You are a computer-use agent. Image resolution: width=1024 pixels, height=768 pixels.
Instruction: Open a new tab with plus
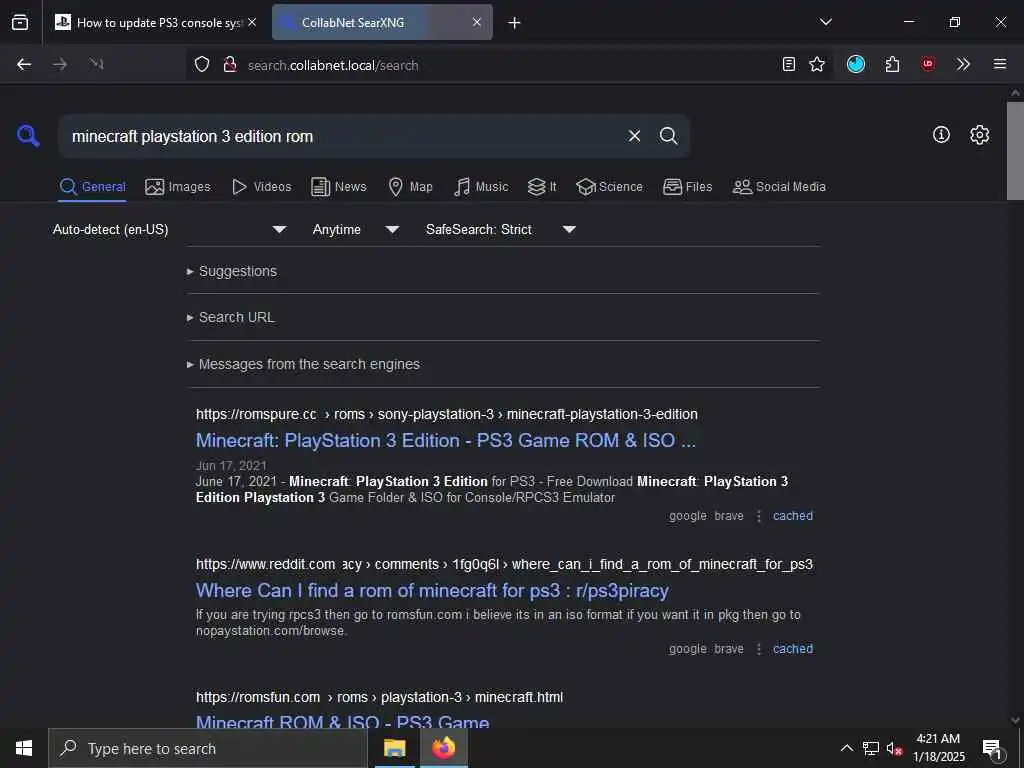[515, 23]
